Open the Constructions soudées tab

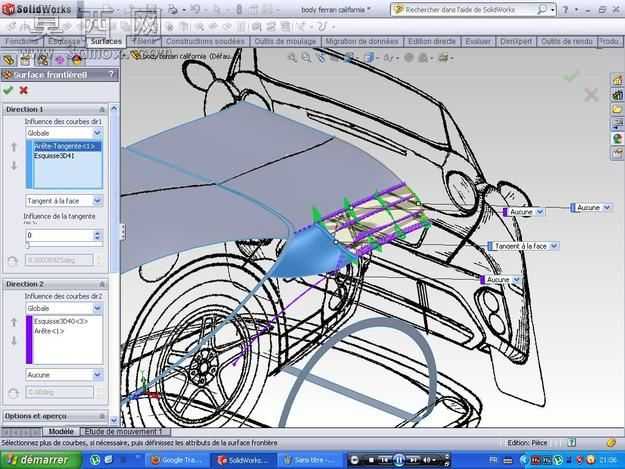(205, 41)
